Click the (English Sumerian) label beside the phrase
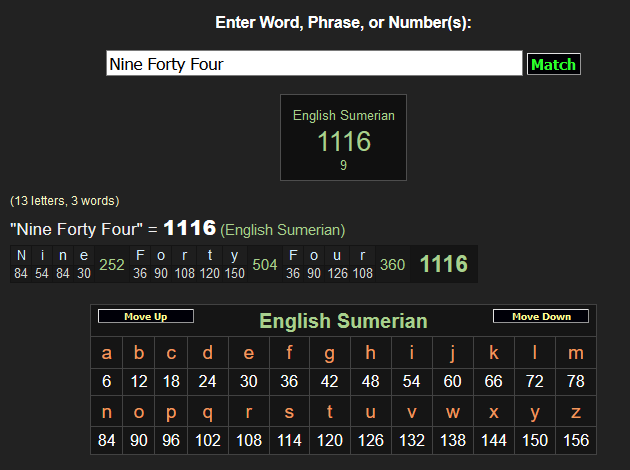Screen dimensions: 630x470 tap(283, 229)
